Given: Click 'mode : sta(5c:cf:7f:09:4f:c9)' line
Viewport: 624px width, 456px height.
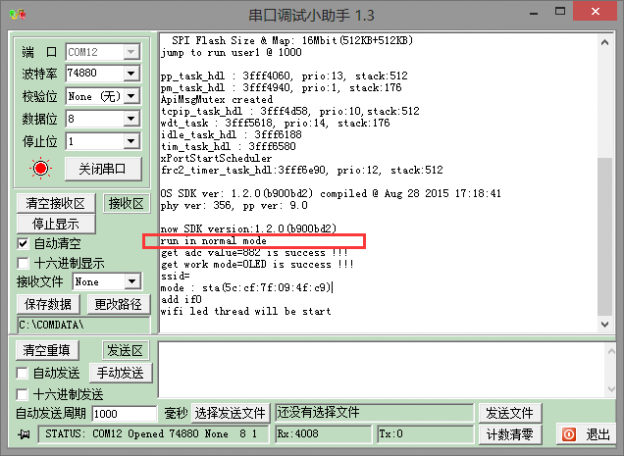Looking at the screenshot, I should (246, 287).
